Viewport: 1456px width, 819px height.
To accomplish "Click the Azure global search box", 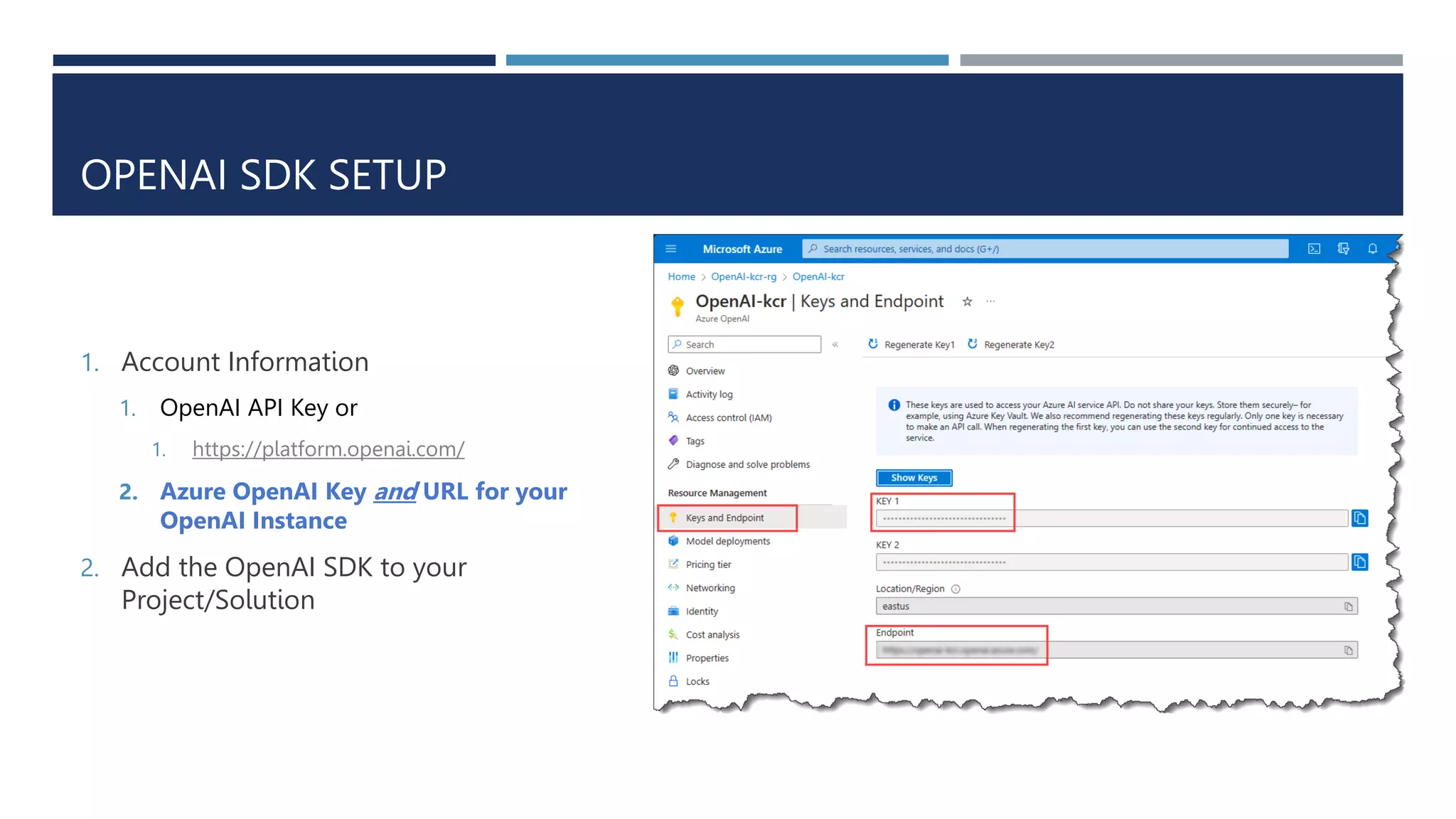I will (1045, 249).
